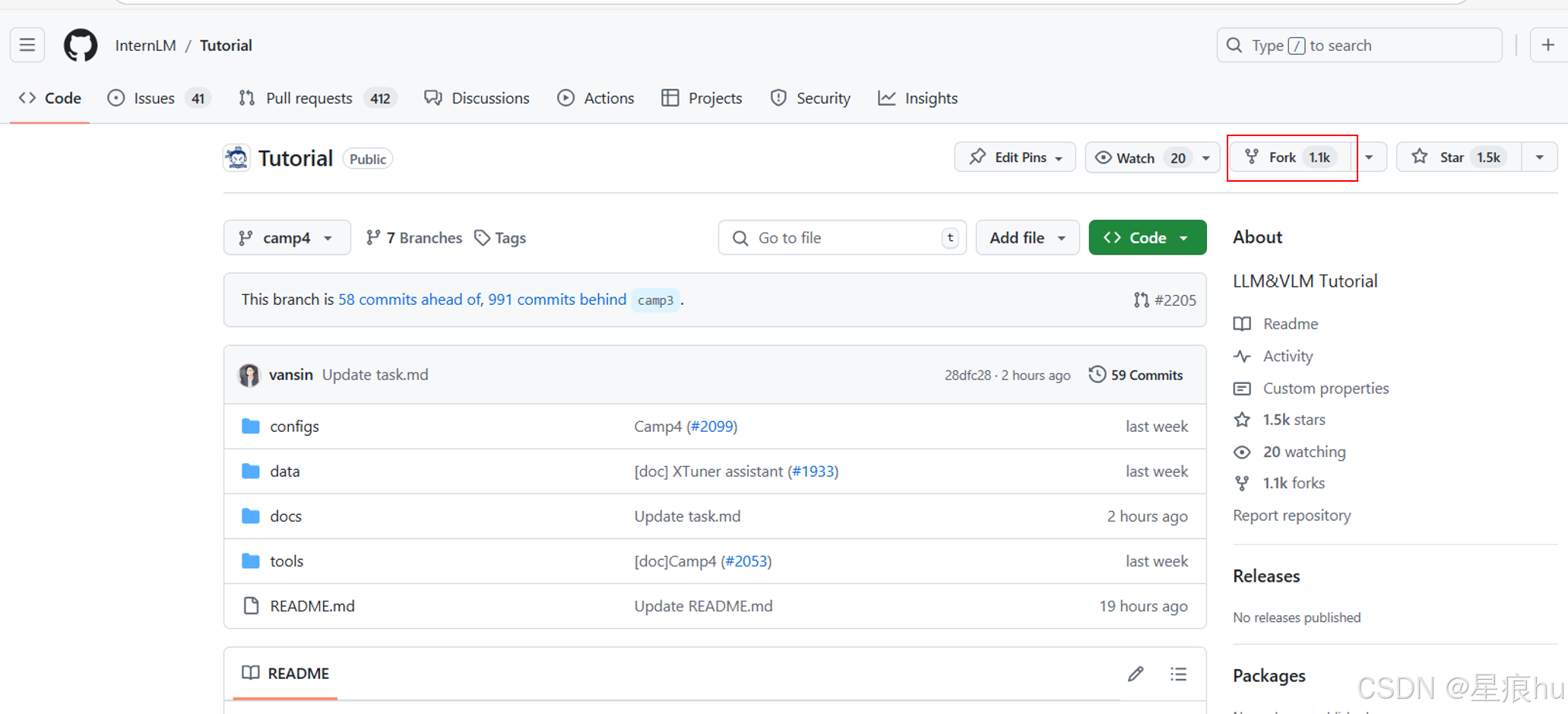
Task: Open the Watch notifications dropdown
Action: tap(1152, 157)
